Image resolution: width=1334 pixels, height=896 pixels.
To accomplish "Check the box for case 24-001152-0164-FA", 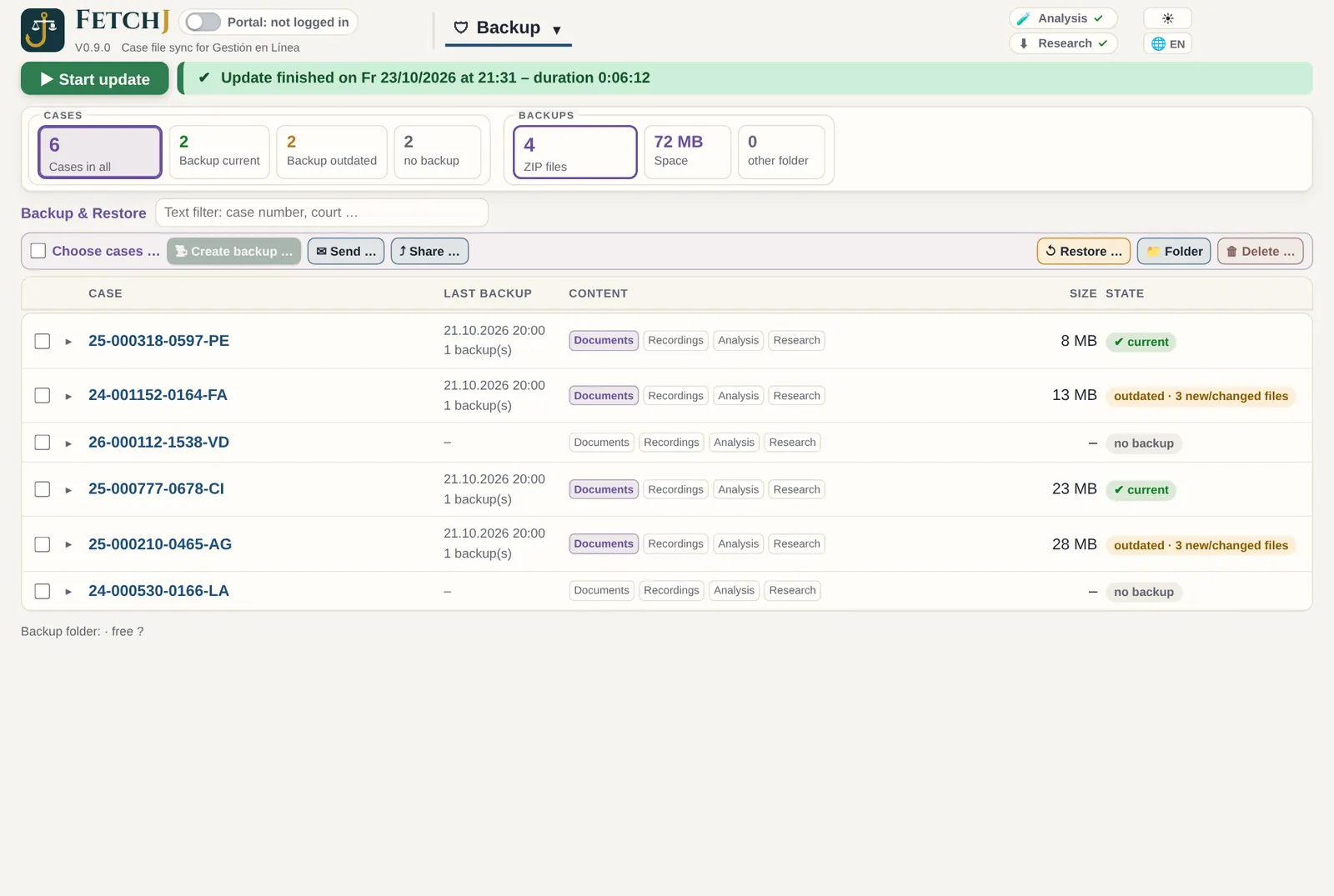I will point(43,395).
